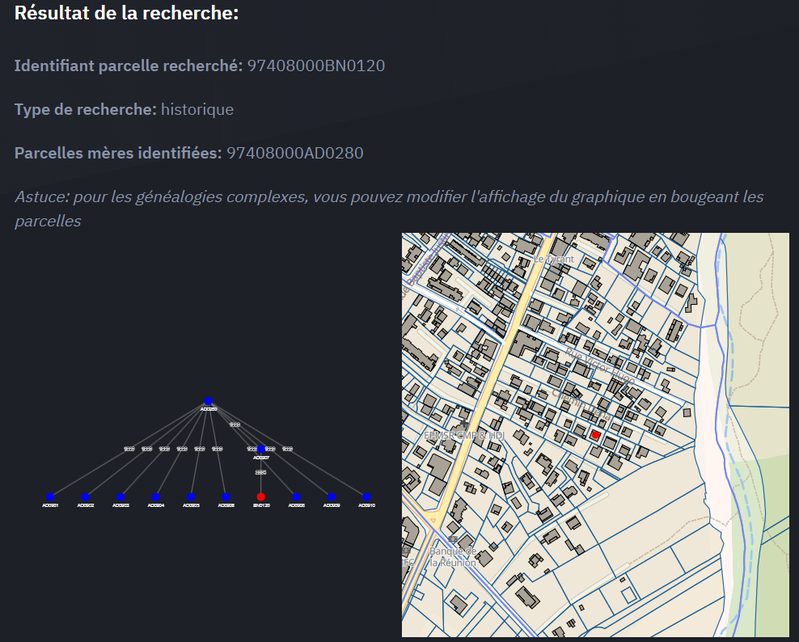Image resolution: width=799 pixels, height=642 pixels.
Task: Click the 'EPMSR CMP & HDJ' map label
Action: coord(464,436)
